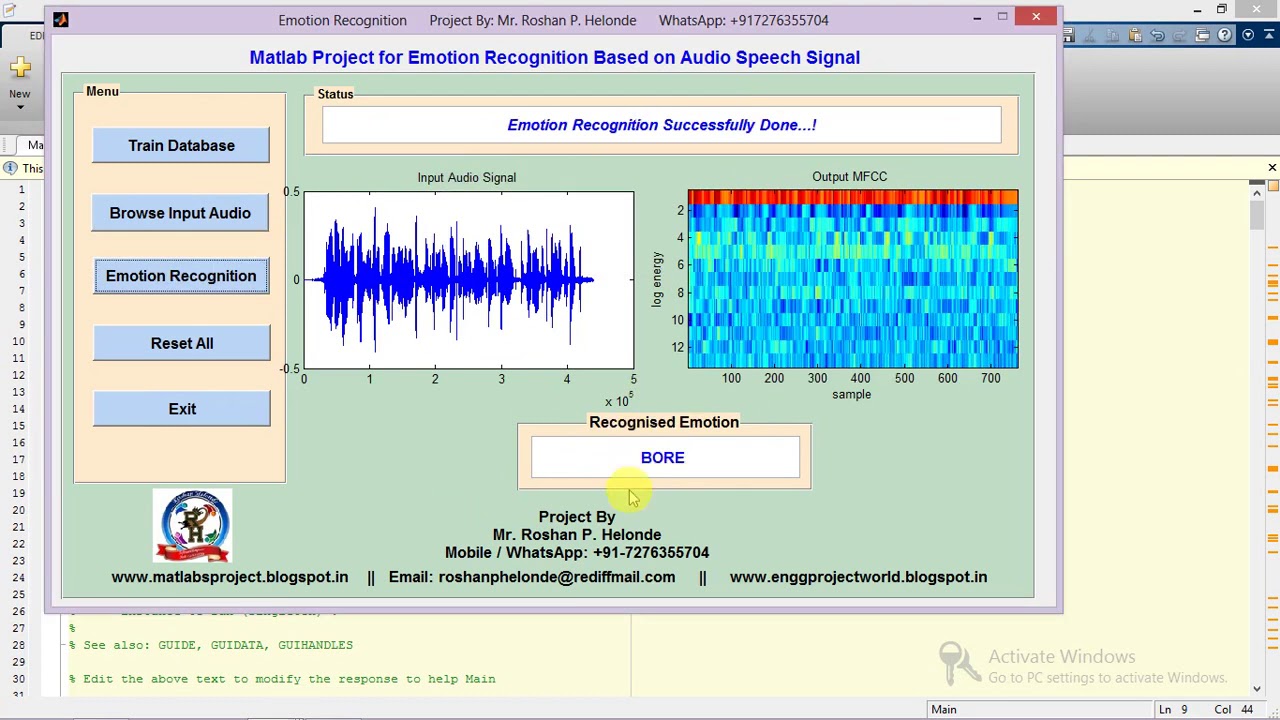Open the New dropdown arrow in editor
Image resolution: width=1280 pixels, height=720 pixels.
point(20,106)
